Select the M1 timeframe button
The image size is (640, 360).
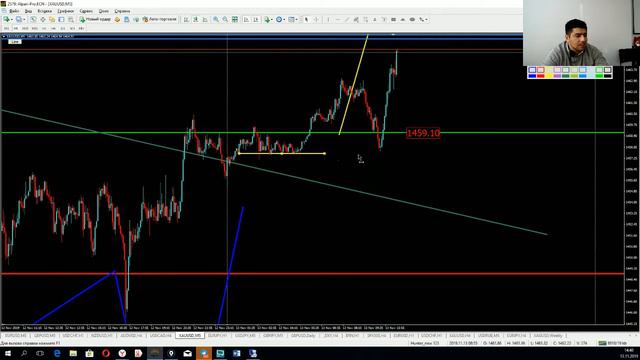[6, 28]
